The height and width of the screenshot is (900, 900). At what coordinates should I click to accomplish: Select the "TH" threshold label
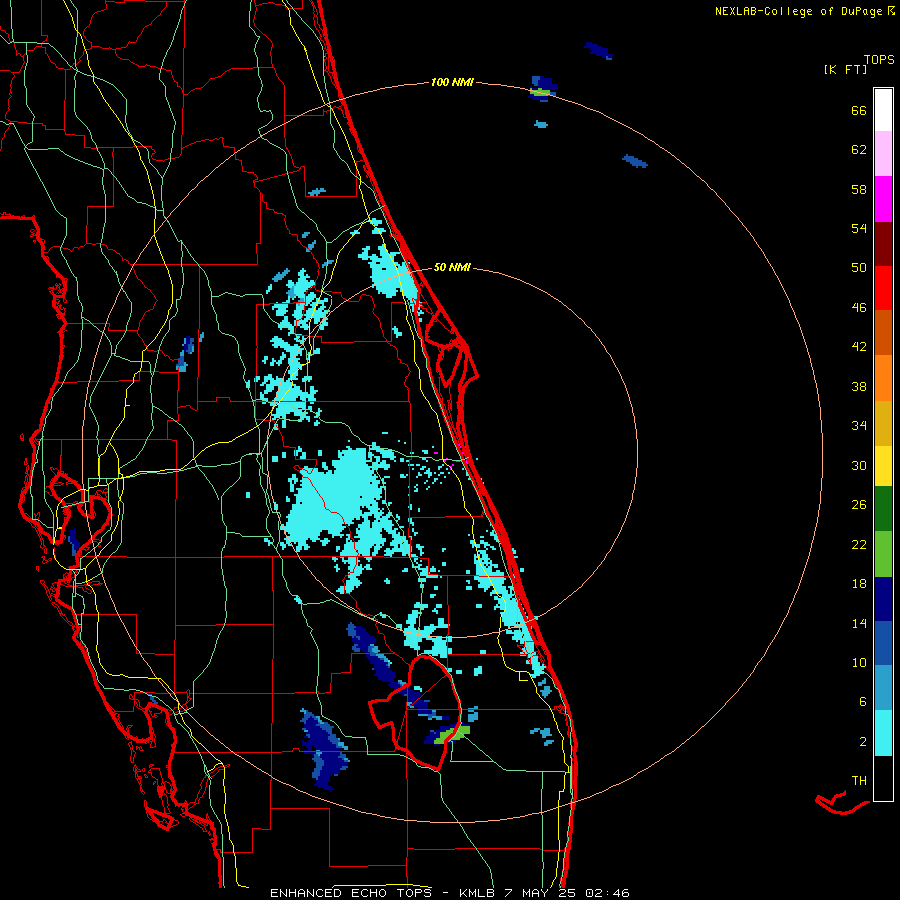tap(859, 781)
